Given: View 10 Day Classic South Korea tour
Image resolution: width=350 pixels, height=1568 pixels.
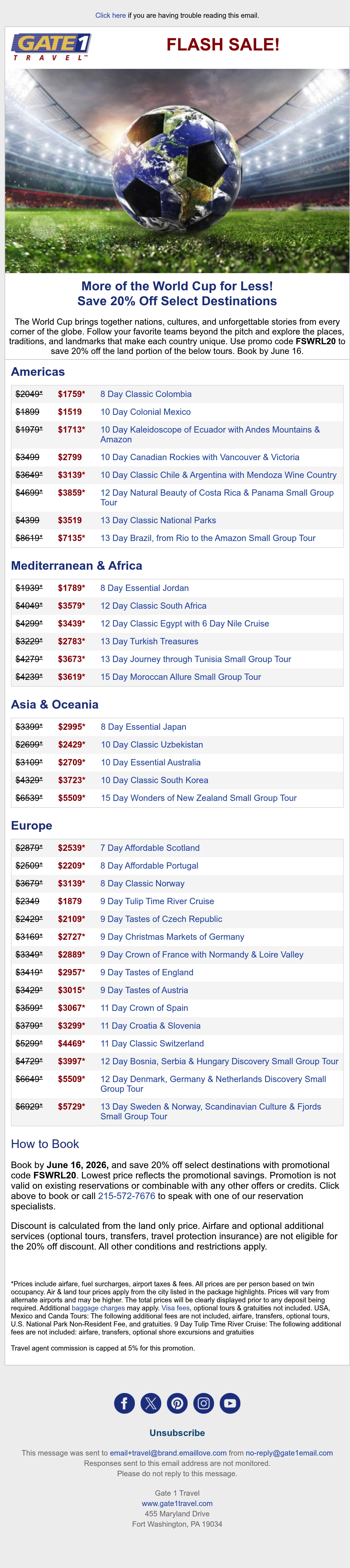Looking at the screenshot, I should coord(155,780).
